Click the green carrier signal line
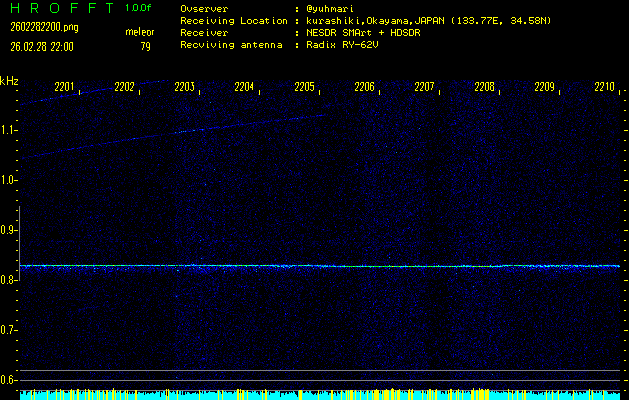 [400, 266]
